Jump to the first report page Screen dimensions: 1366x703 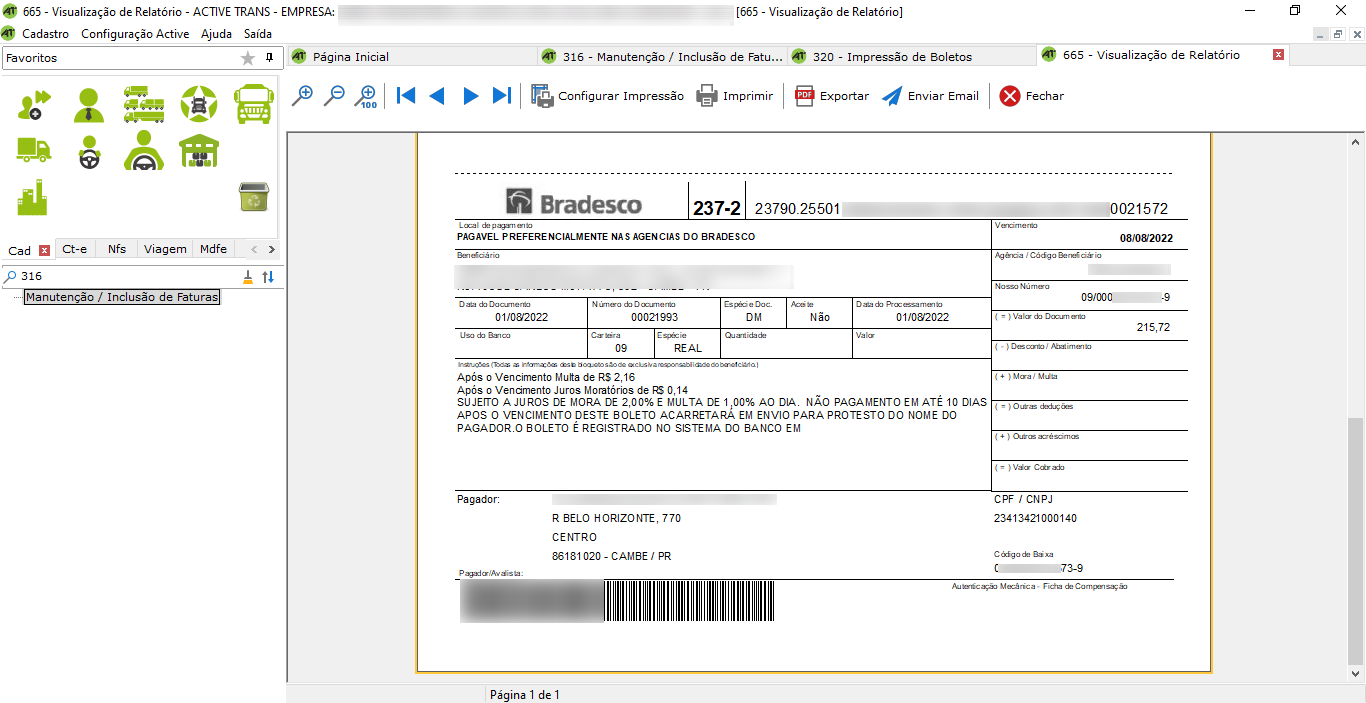click(x=406, y=96)
